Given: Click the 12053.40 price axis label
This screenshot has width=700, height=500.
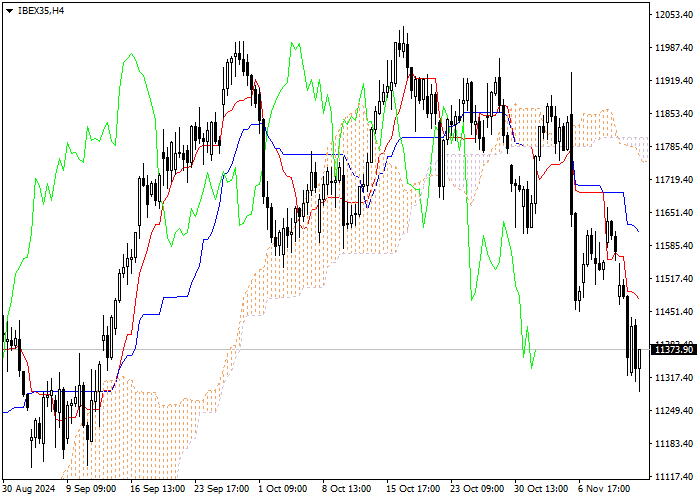Looking at the screenshot, I should (674, 15).
